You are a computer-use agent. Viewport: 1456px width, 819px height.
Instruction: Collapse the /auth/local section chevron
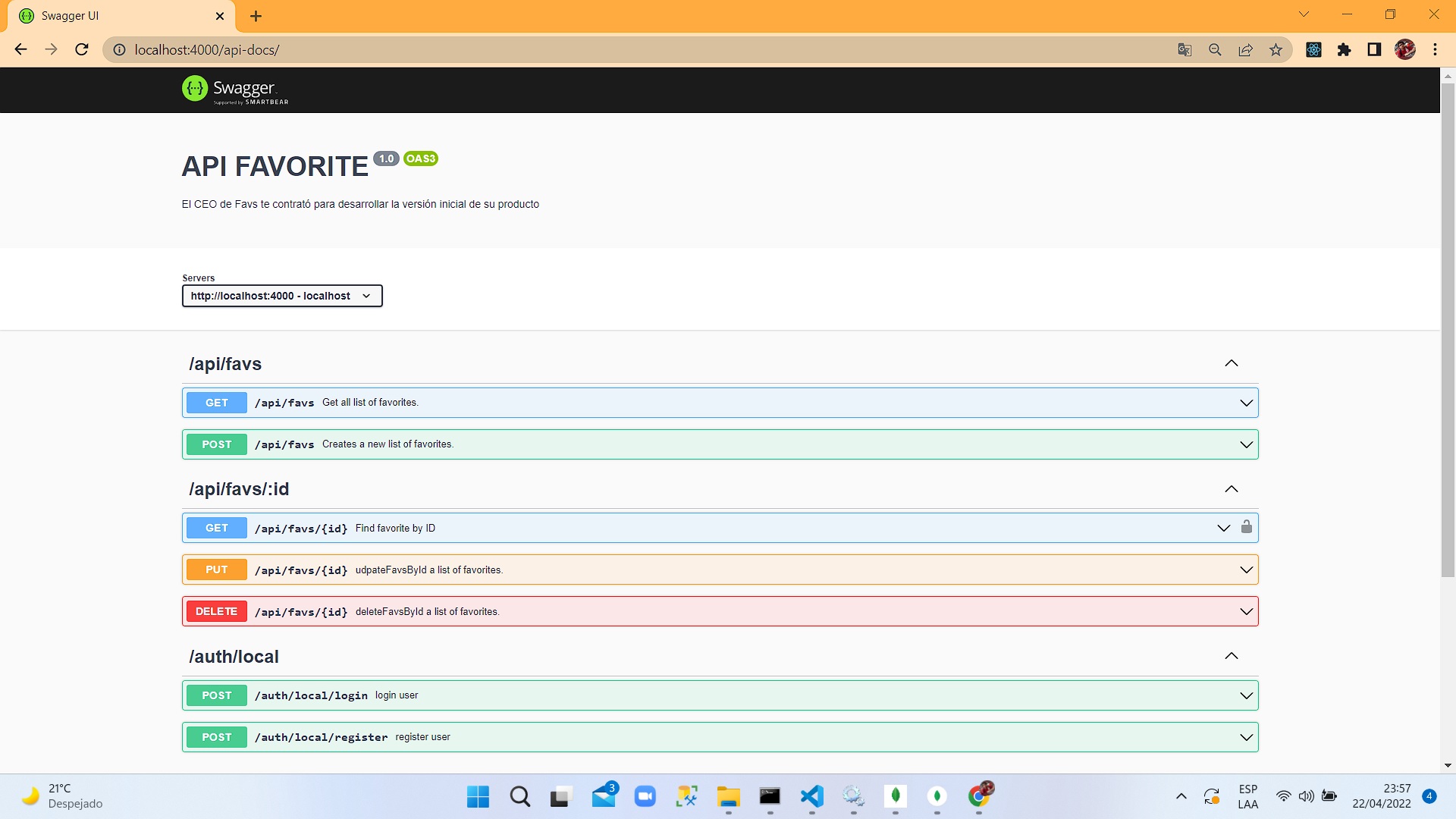[1231, 656]
